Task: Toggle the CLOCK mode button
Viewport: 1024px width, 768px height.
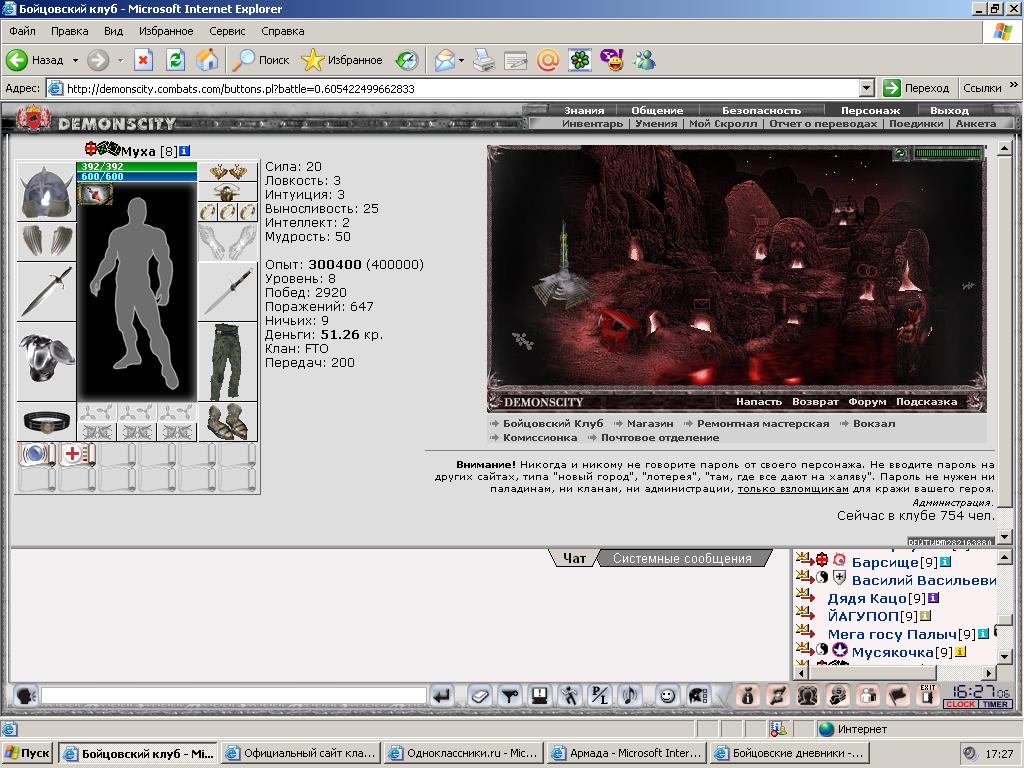Action: (960, 704)
